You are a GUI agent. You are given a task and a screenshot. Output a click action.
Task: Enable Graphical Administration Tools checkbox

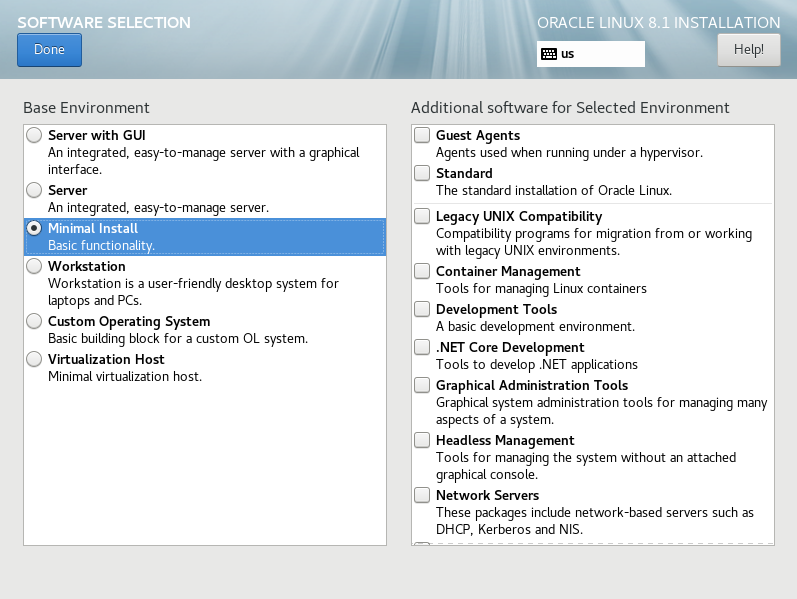tap(422, 385)
